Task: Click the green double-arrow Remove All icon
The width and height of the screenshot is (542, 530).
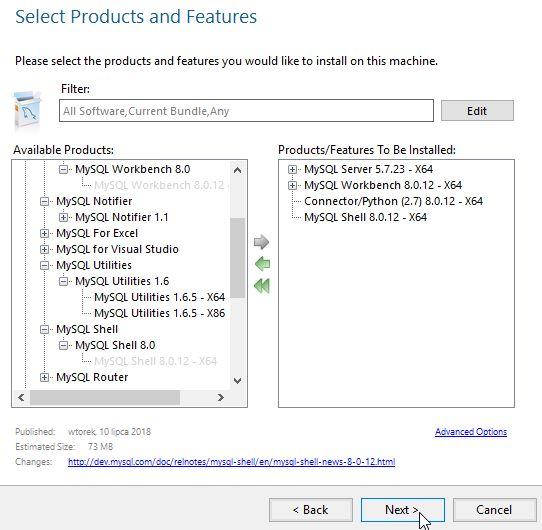Action: pyautogui.click(x=262, y=286)
